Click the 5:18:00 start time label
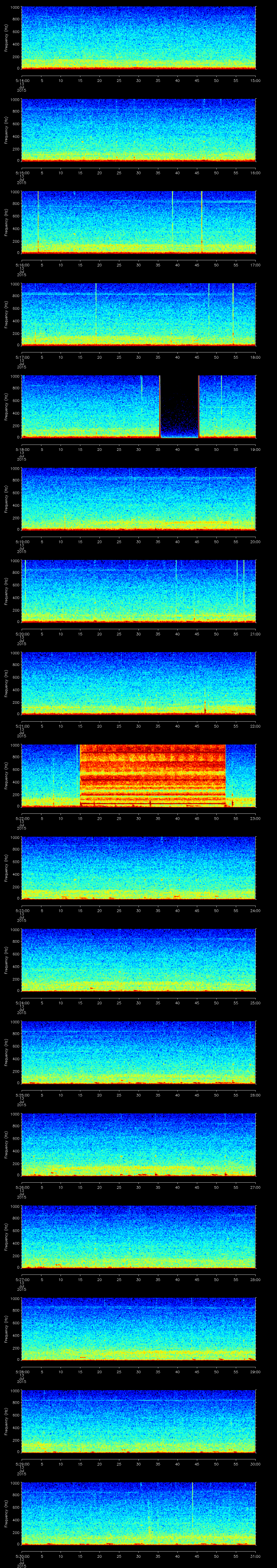277x1568 pixels. point(22,449)
